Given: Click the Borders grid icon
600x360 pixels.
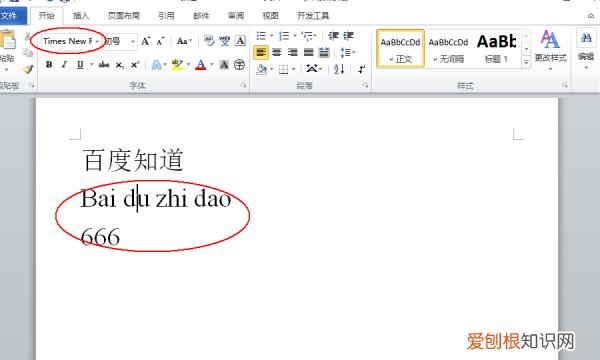Looking at the screenshot, I should (284, 69).
